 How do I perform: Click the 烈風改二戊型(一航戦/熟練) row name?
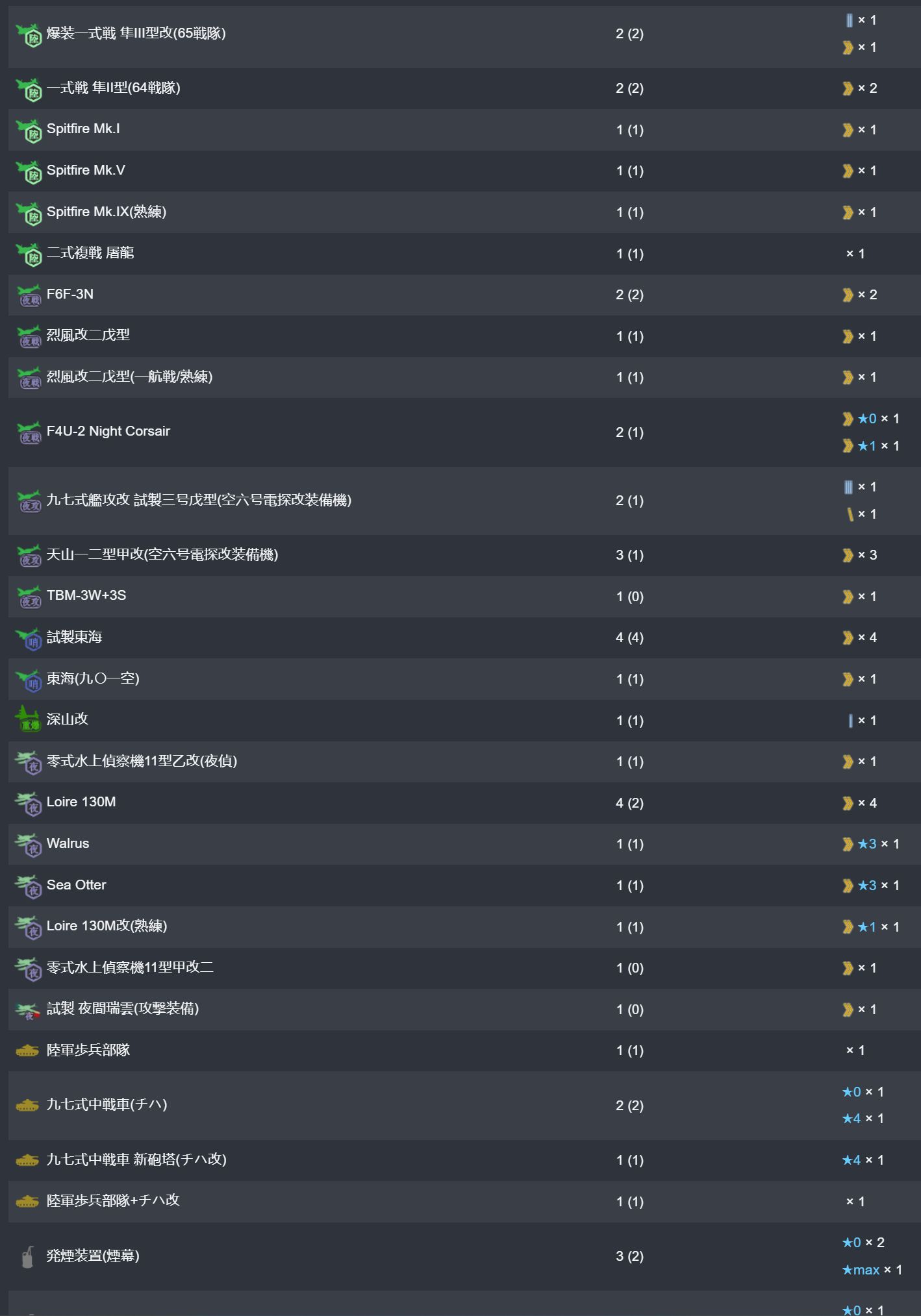click(x=130, y=377)
